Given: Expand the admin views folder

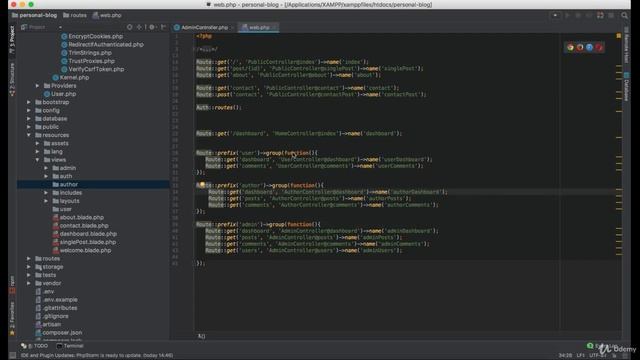Looking at the screenshot, I should (46, 168).
